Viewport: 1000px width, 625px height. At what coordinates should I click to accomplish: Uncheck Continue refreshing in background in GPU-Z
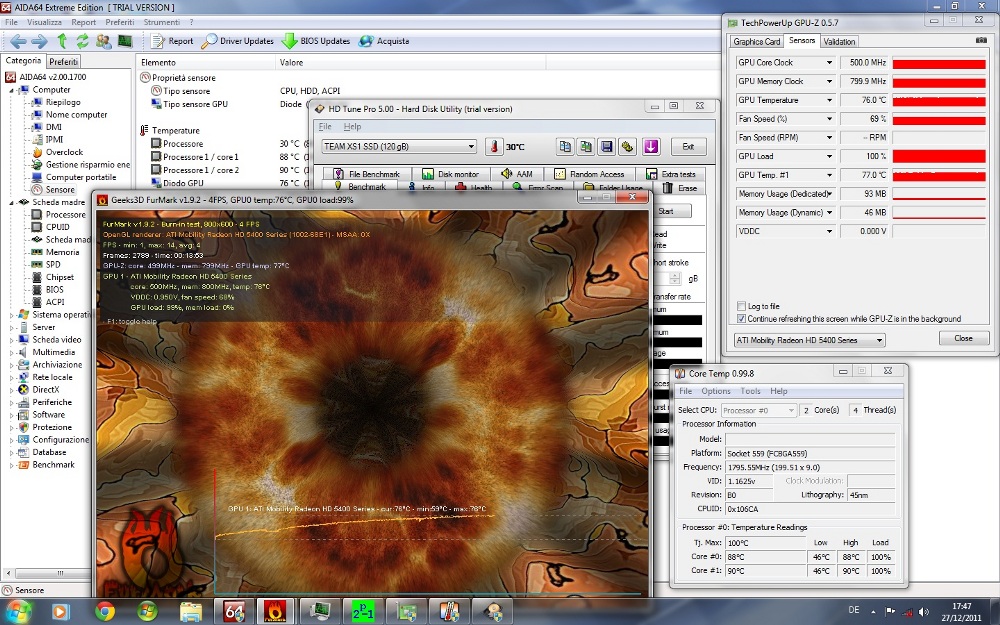(741, 319)
